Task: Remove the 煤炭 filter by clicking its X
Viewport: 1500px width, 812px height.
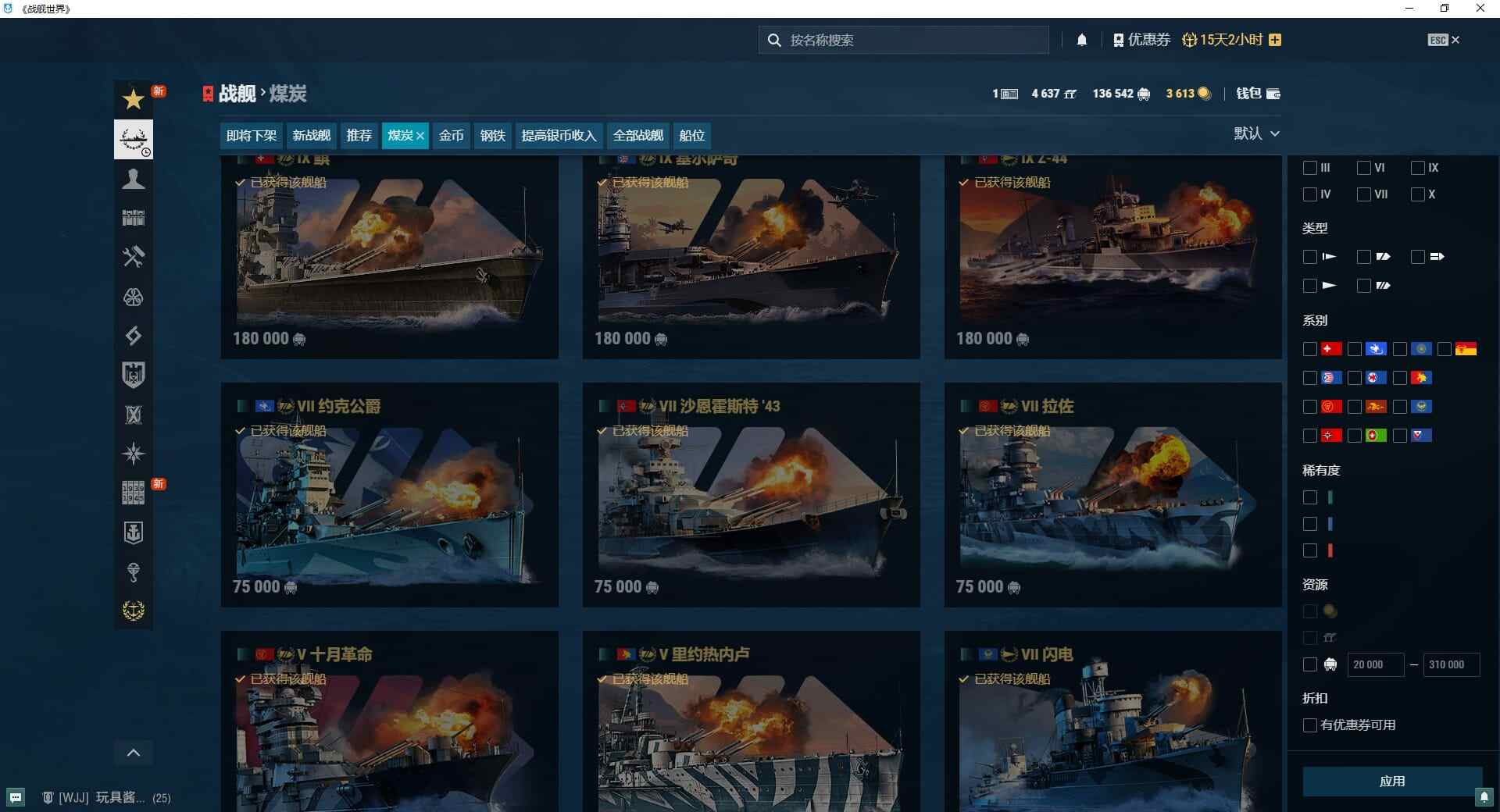Action: pyautogui.click(x=420, y=135)
